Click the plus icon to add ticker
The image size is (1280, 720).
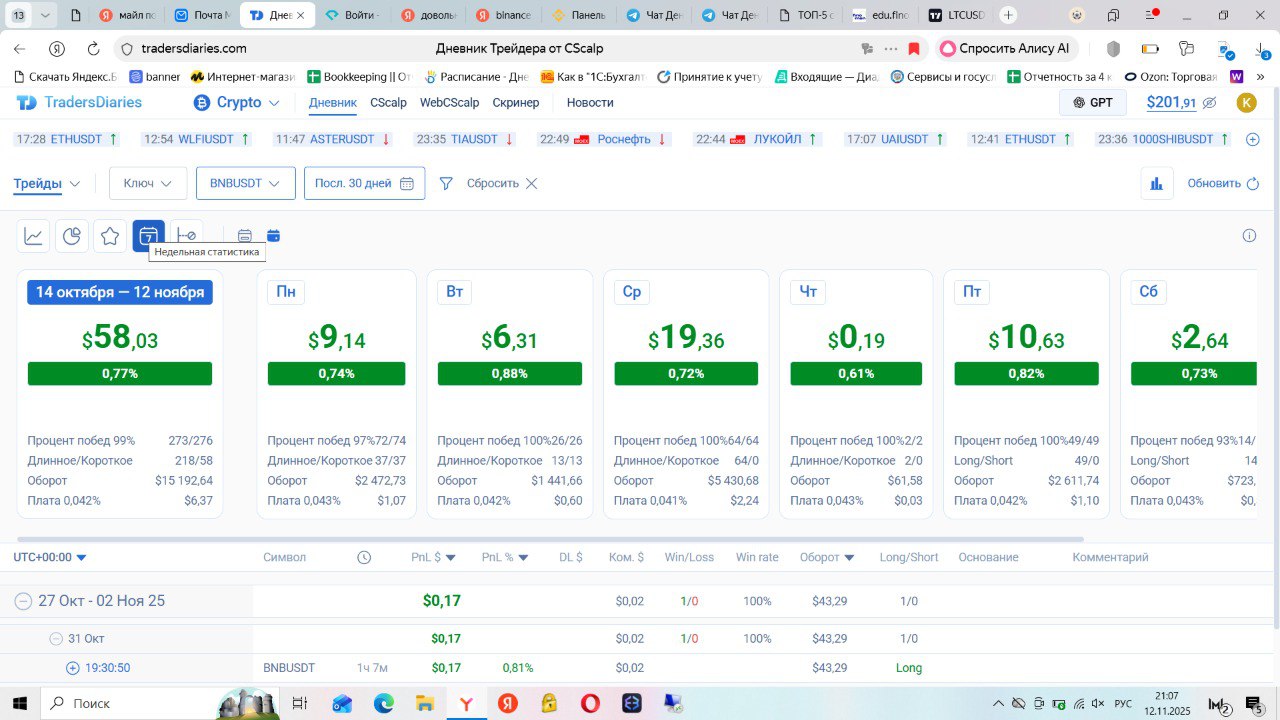click(1252, 140)
